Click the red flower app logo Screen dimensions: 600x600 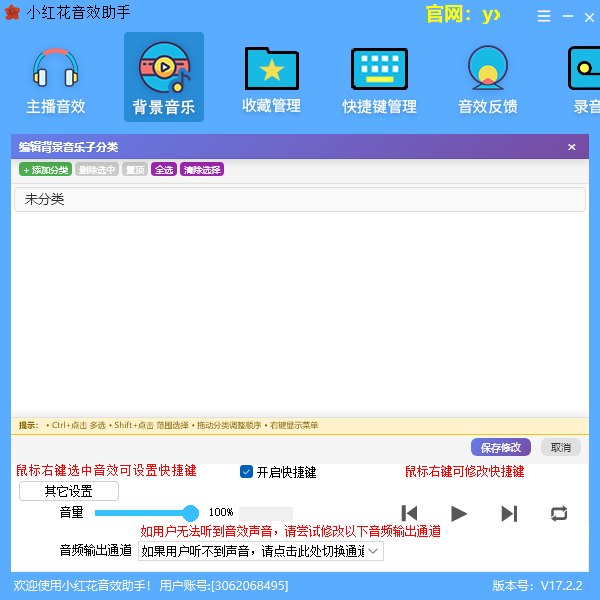(12, 12)
